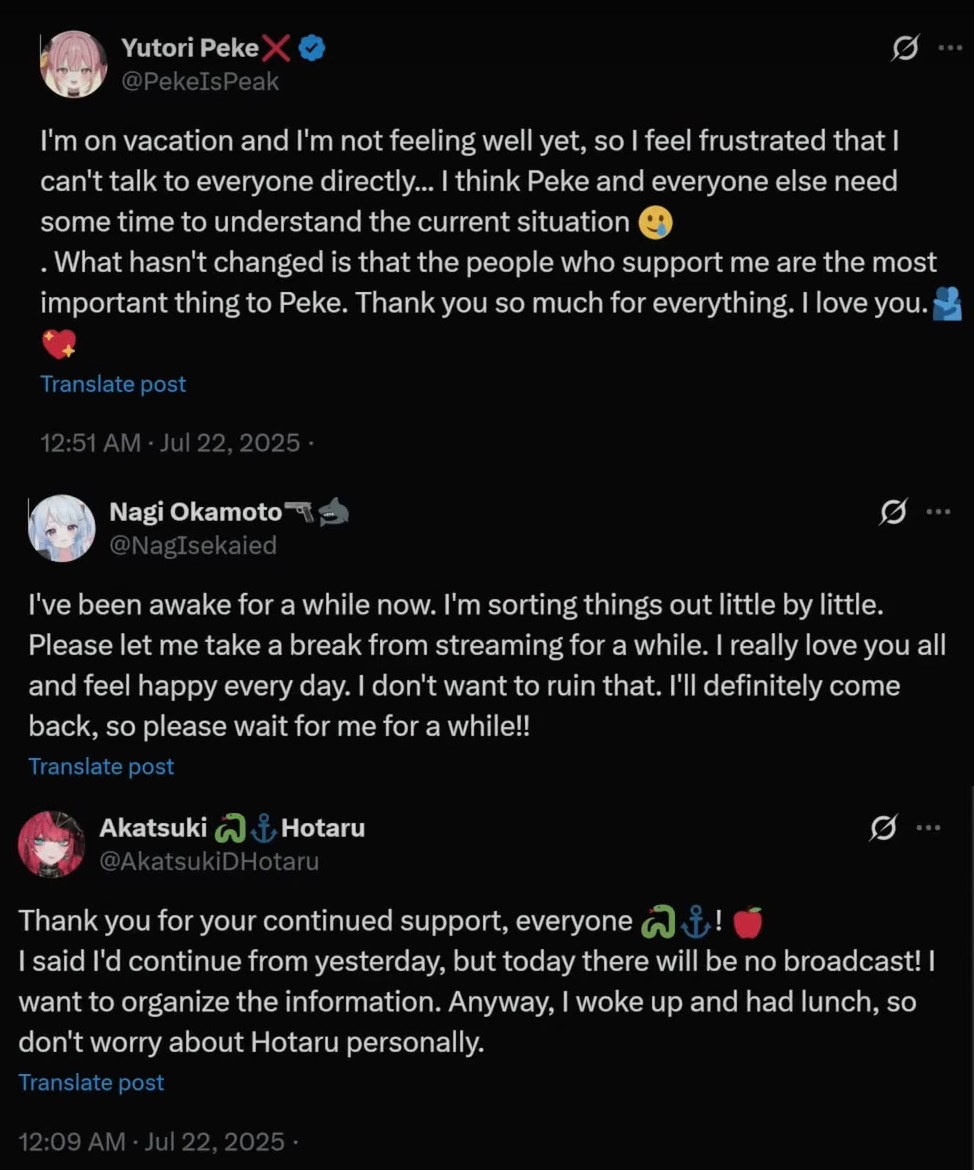Open the @NagIsekaied handle

coord(193,545)
